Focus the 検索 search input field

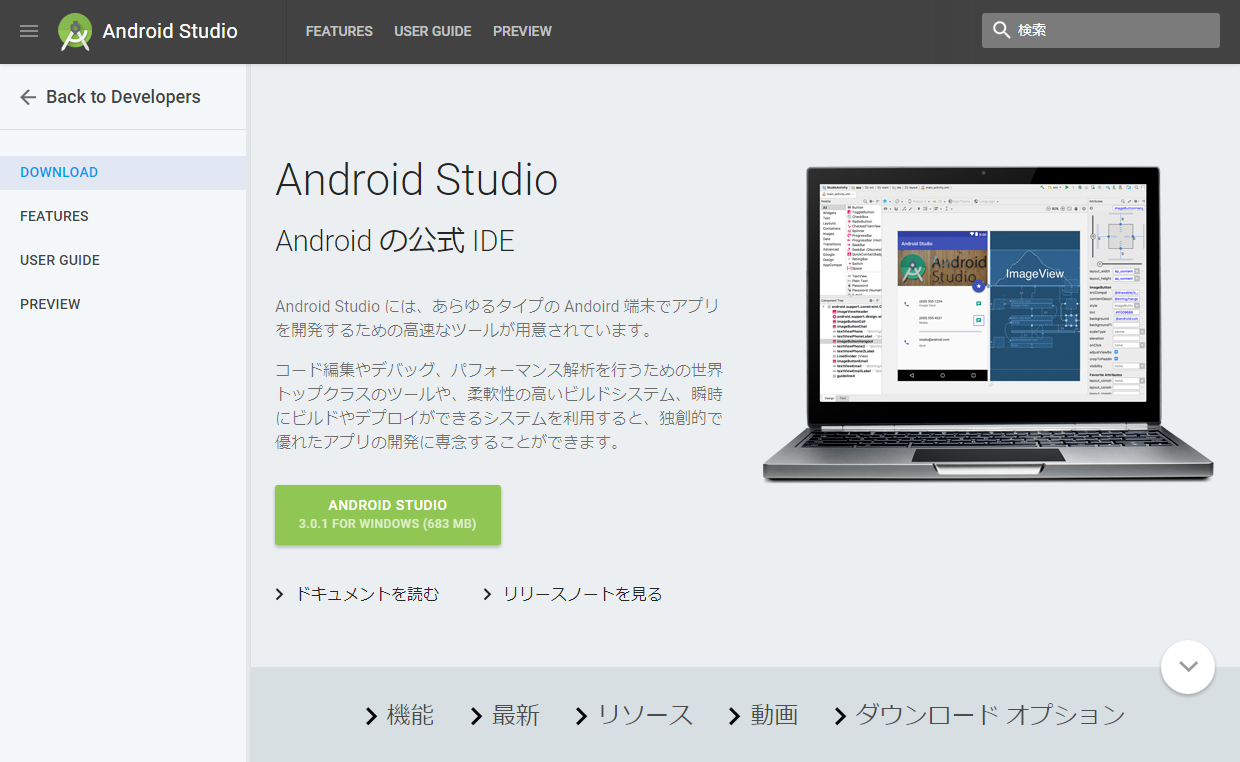[x=1110, y=30]
